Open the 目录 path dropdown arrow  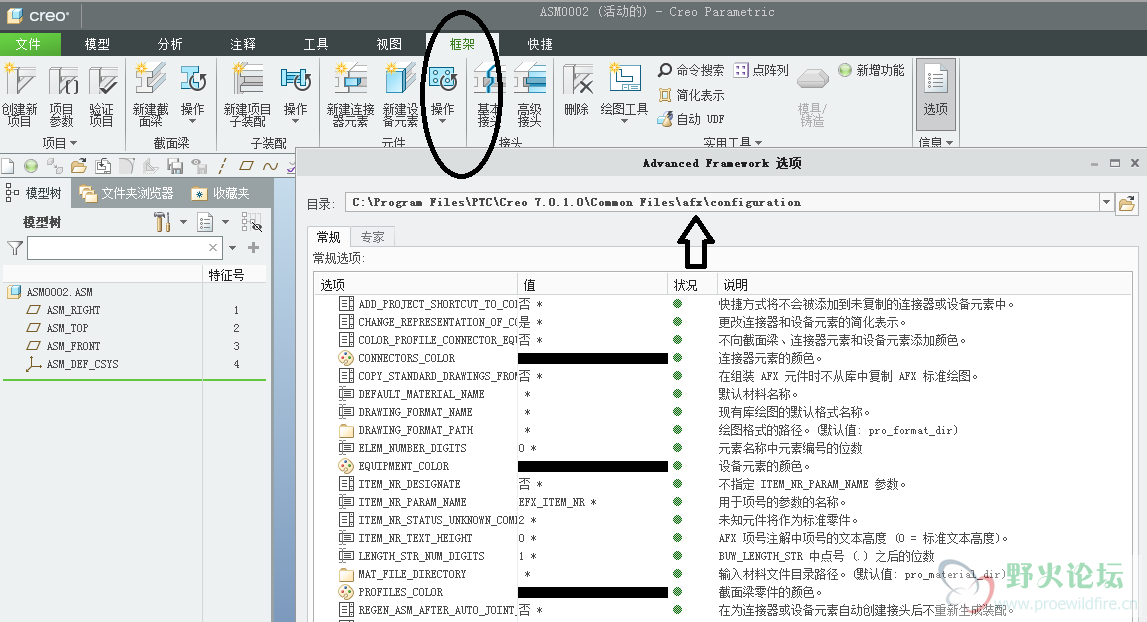point(1106,203)
